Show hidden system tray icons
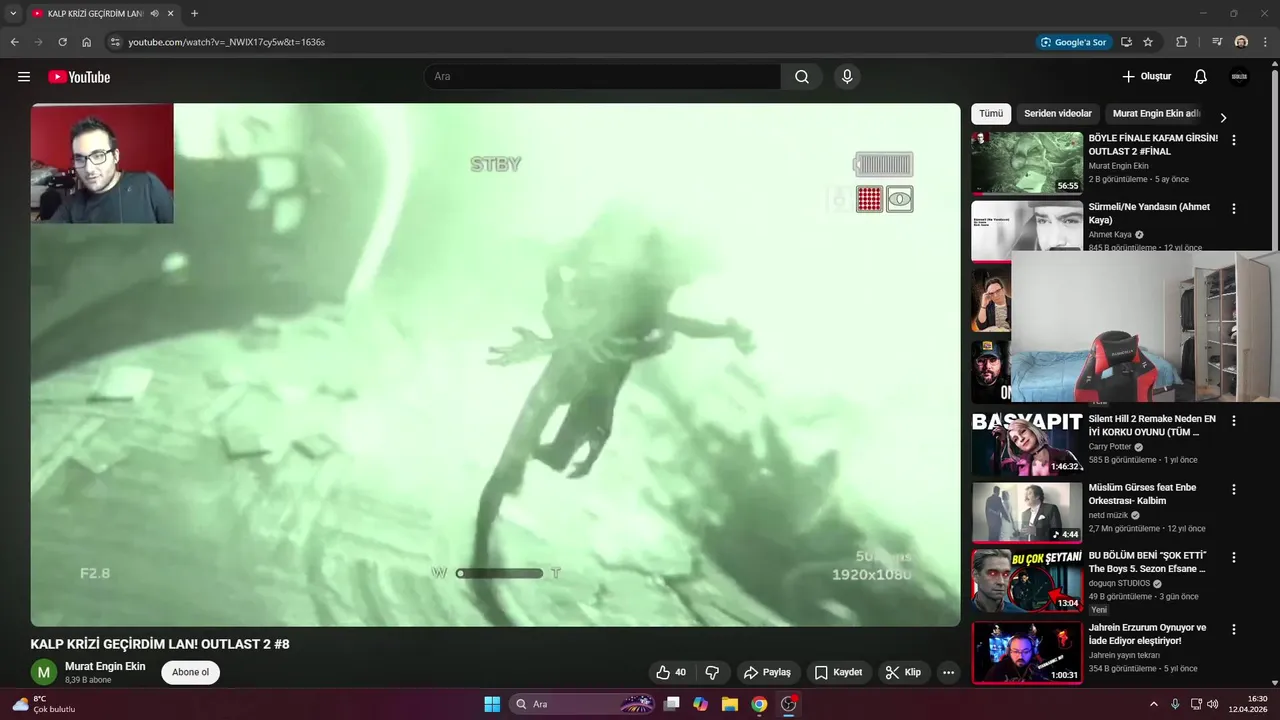This screenshot has height=720, width=1280. (x=1153, y=704)
